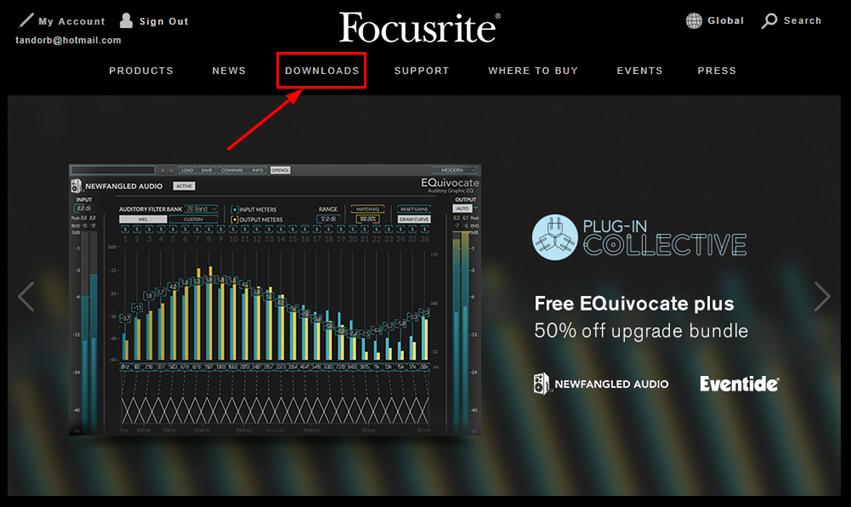Click the Eventide logo
The height and width of the screenshot is (507, 851).
point(739,384)
